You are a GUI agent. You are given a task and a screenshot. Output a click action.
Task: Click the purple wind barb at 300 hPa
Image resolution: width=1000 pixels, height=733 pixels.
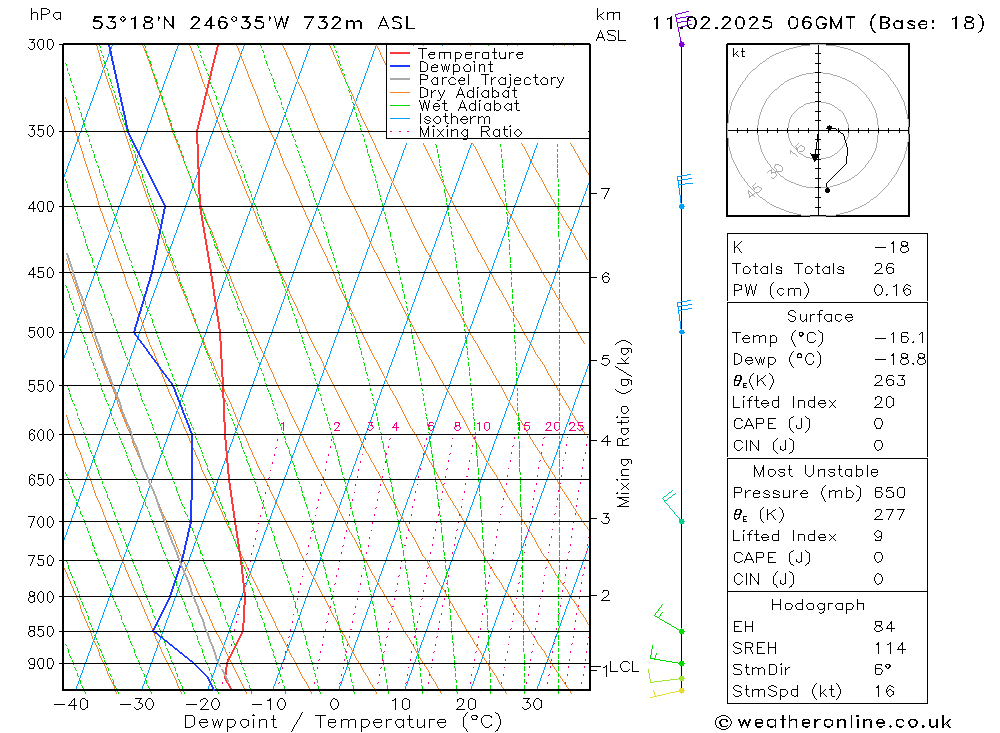682,29
